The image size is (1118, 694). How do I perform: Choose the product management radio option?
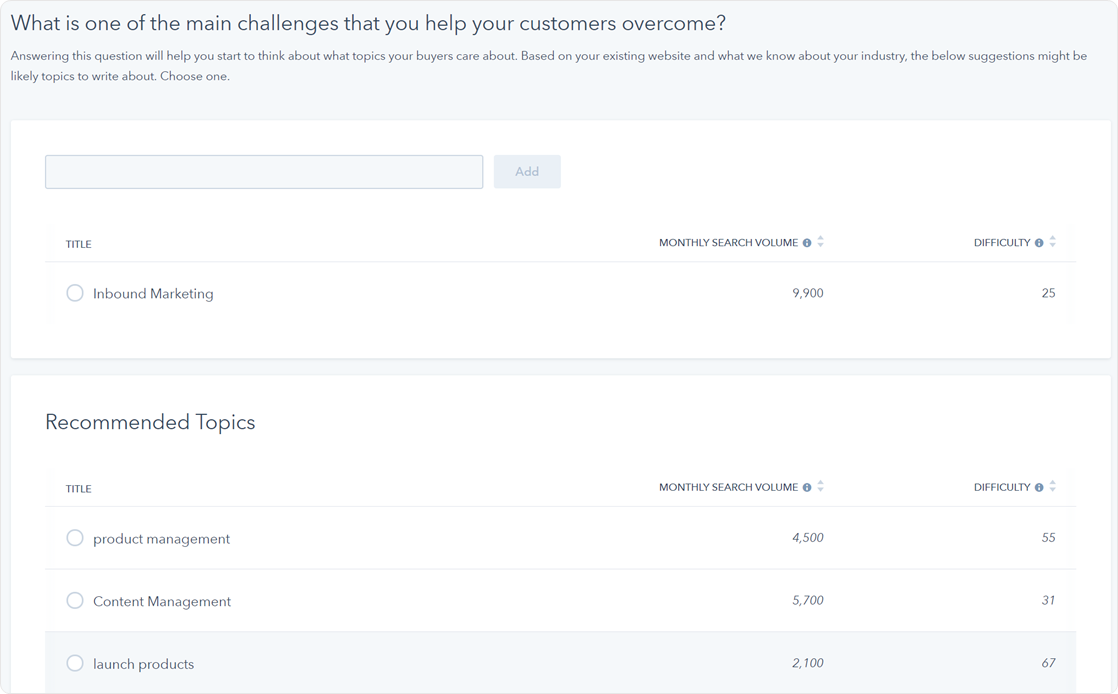tap(75, 538)
